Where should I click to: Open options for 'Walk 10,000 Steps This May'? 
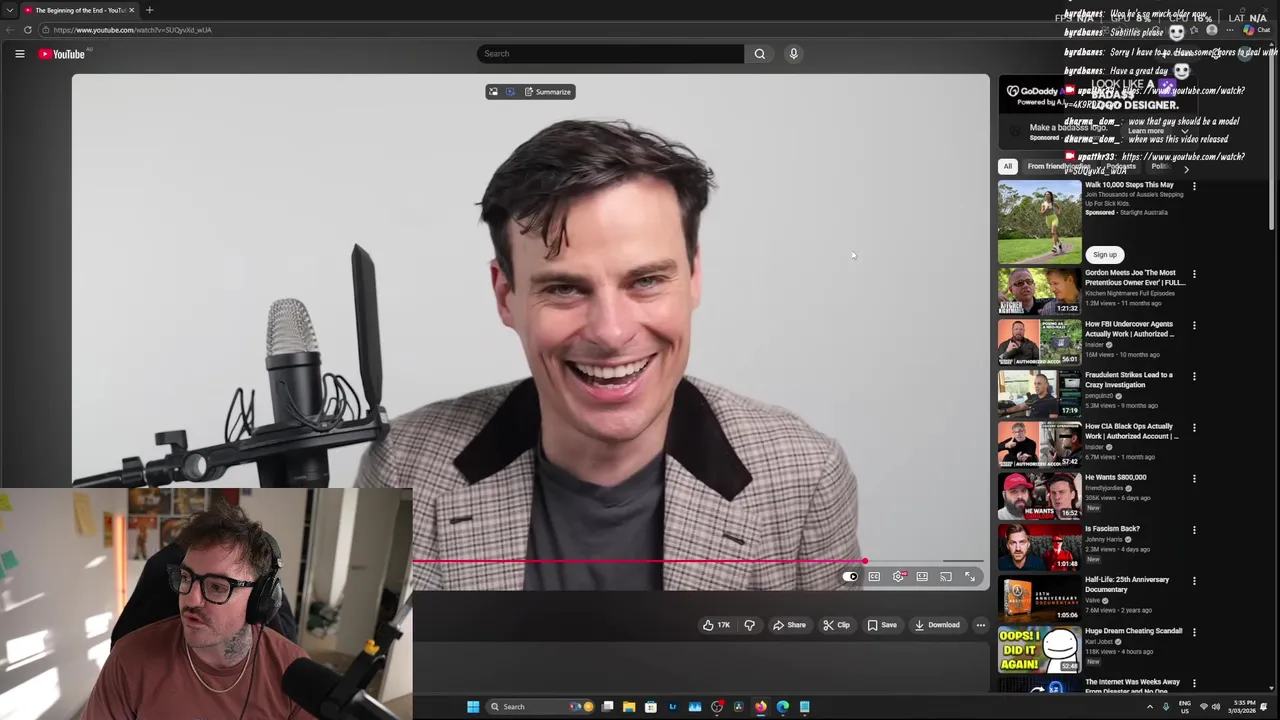(x=1194, y=186)
